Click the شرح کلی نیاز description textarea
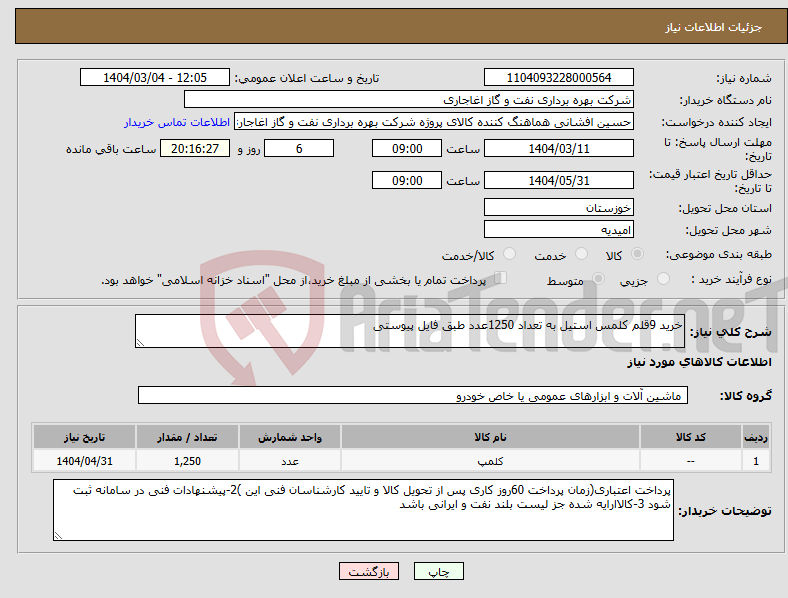The width and height of the screenshot is (788, 598). click(x=410, y=331)
